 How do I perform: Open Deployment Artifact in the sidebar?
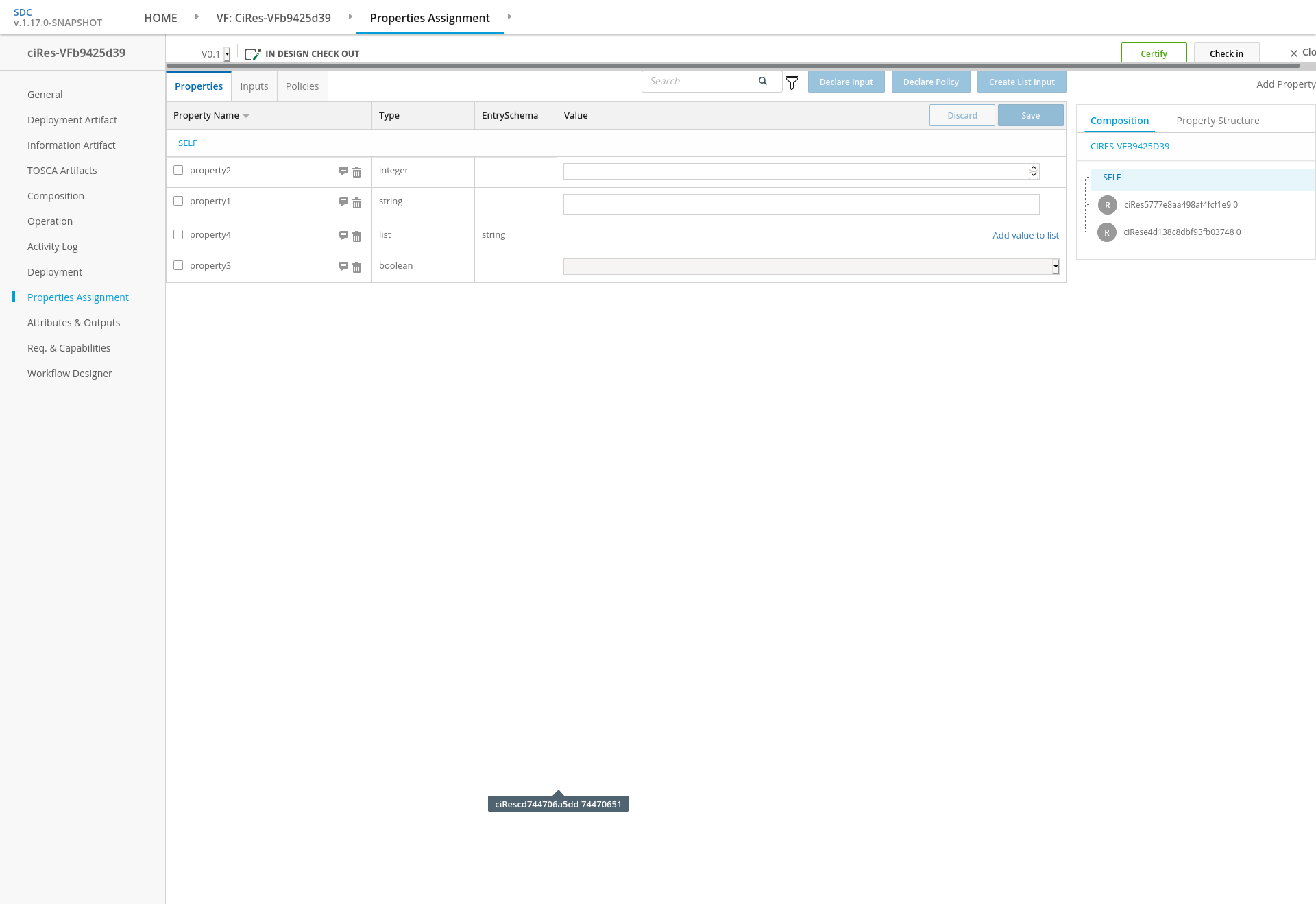[x=72, y=120]
